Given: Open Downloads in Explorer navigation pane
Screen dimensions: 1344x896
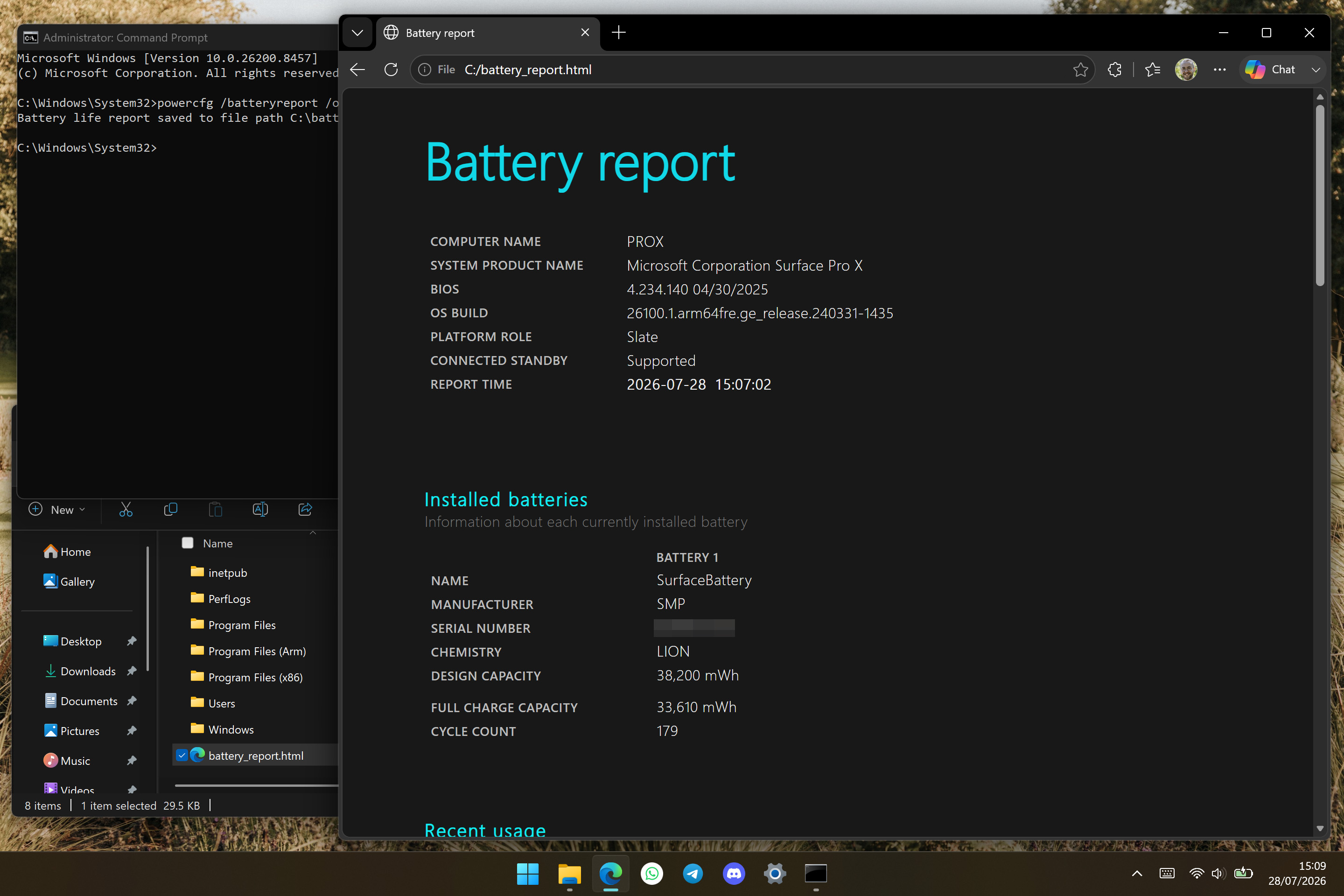Looking at the screenshot, I should (80, 671).
